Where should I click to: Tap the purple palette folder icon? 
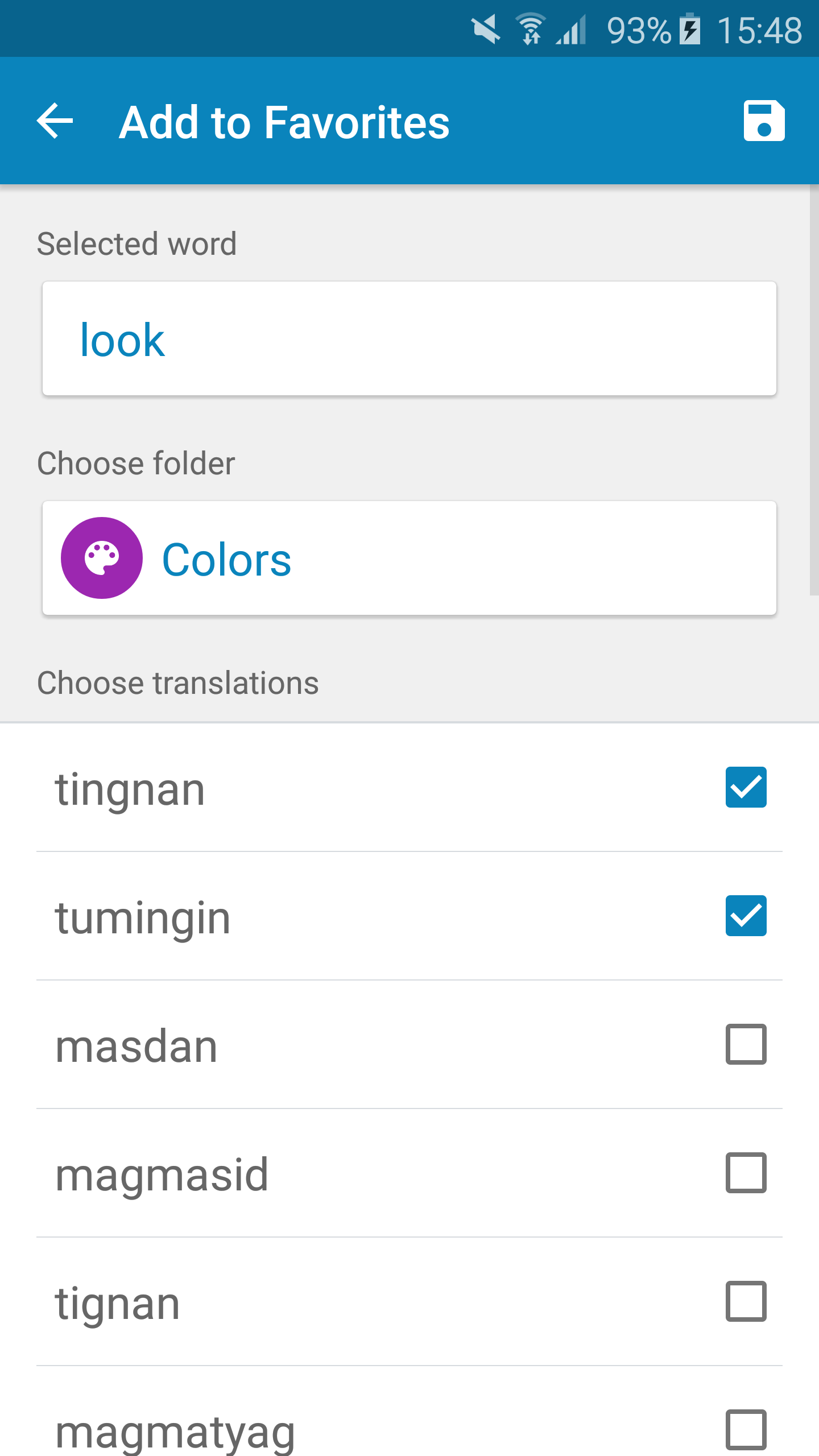pyautogui.click(x=102, y=558)
